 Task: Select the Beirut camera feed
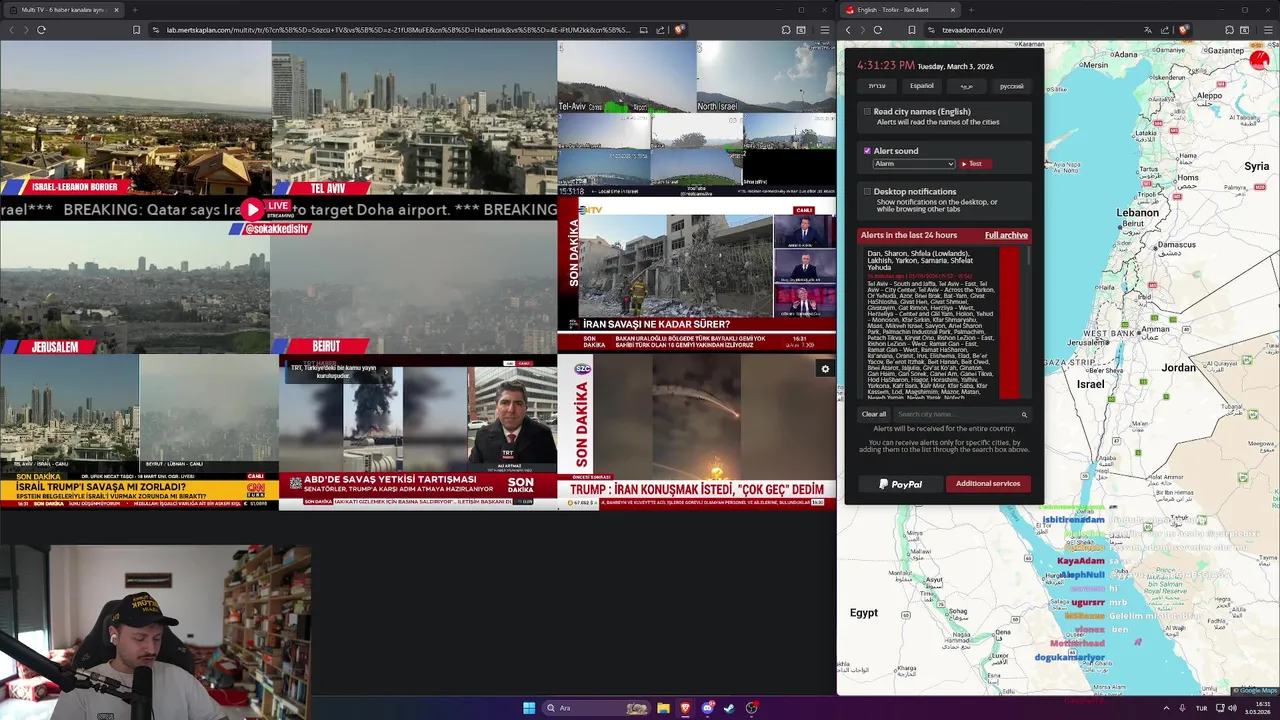tap(414, 287)
